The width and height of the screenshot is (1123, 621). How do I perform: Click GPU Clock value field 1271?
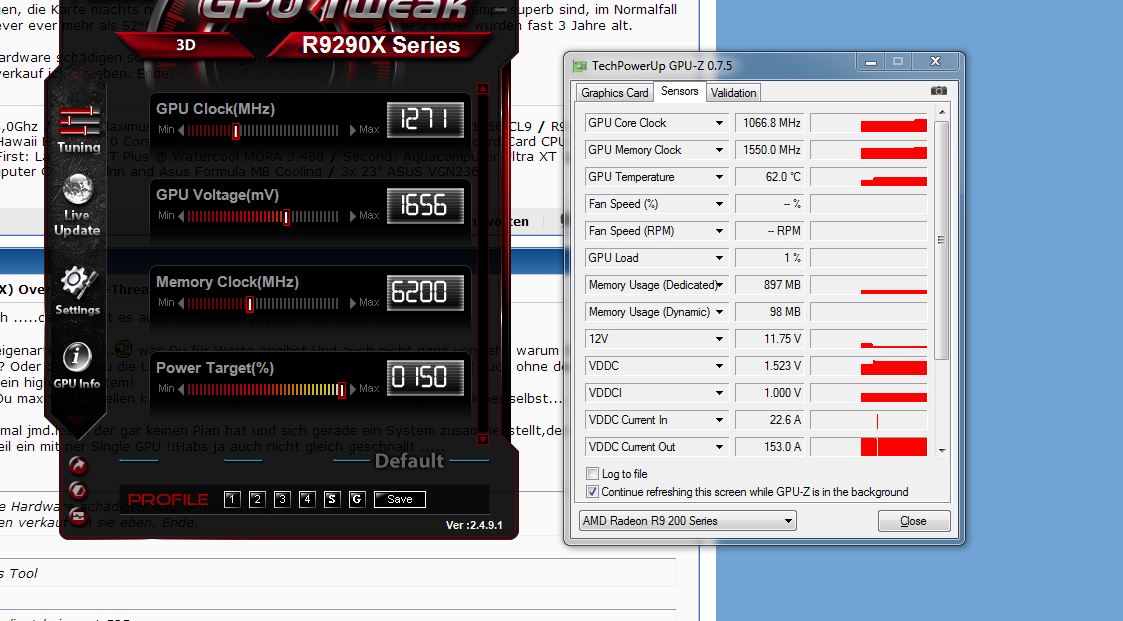(x=425, y=119)
